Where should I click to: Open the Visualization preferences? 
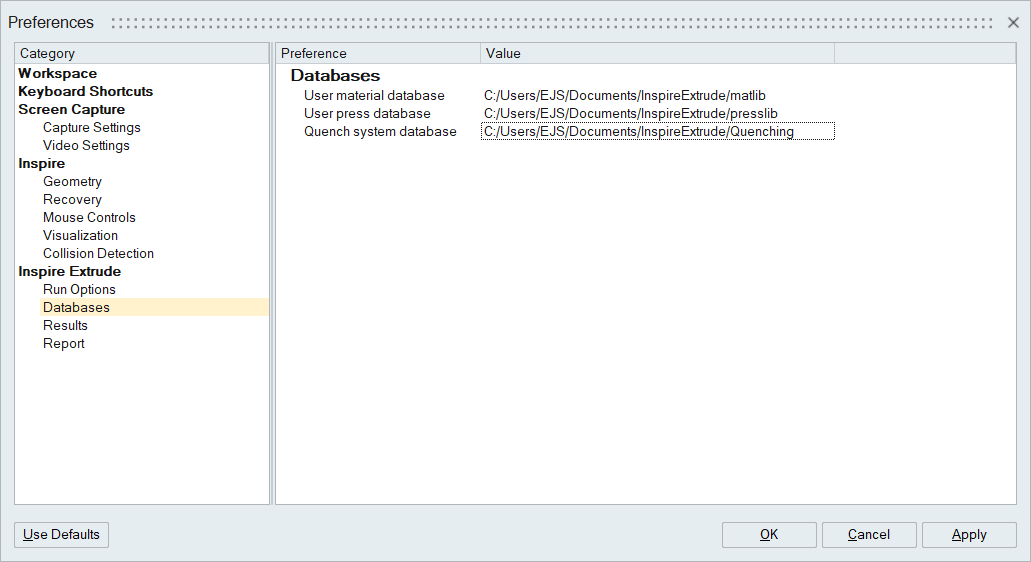pos(80,236)
